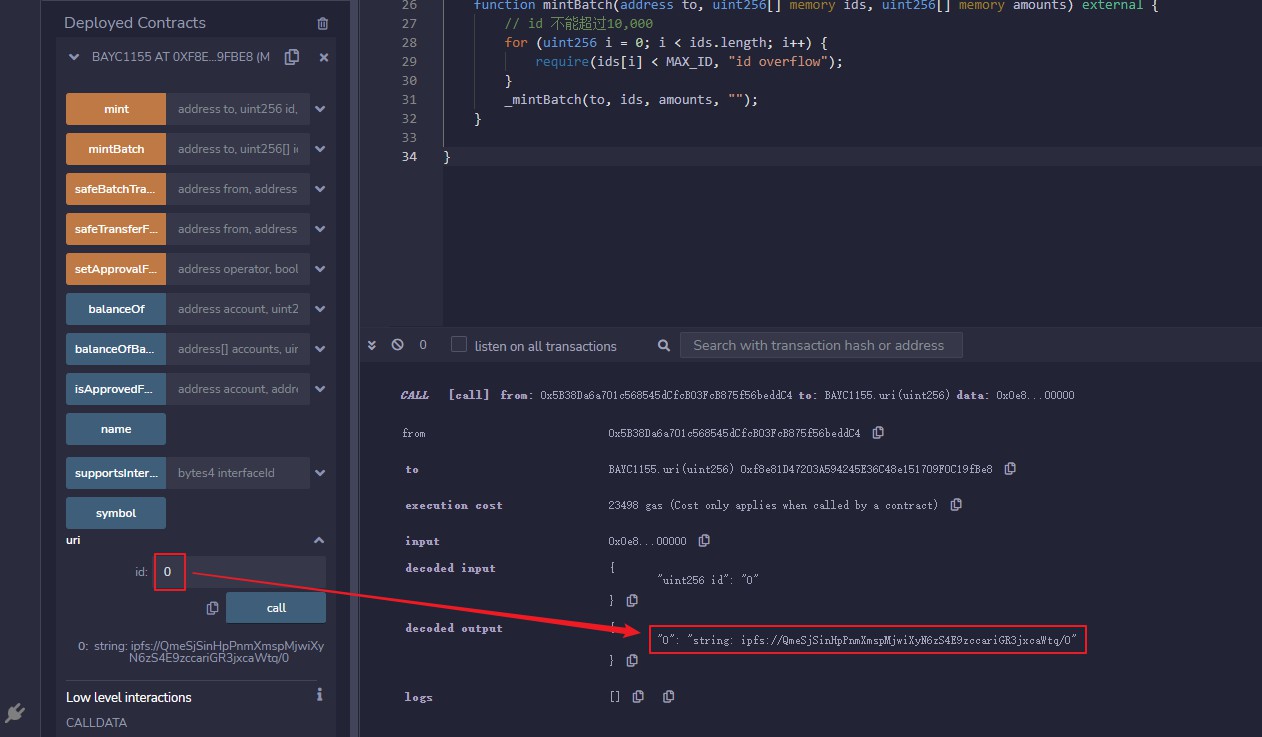Enable listen on all transactions checkbox
This screenshot has height=737, width=1262.
459,344
